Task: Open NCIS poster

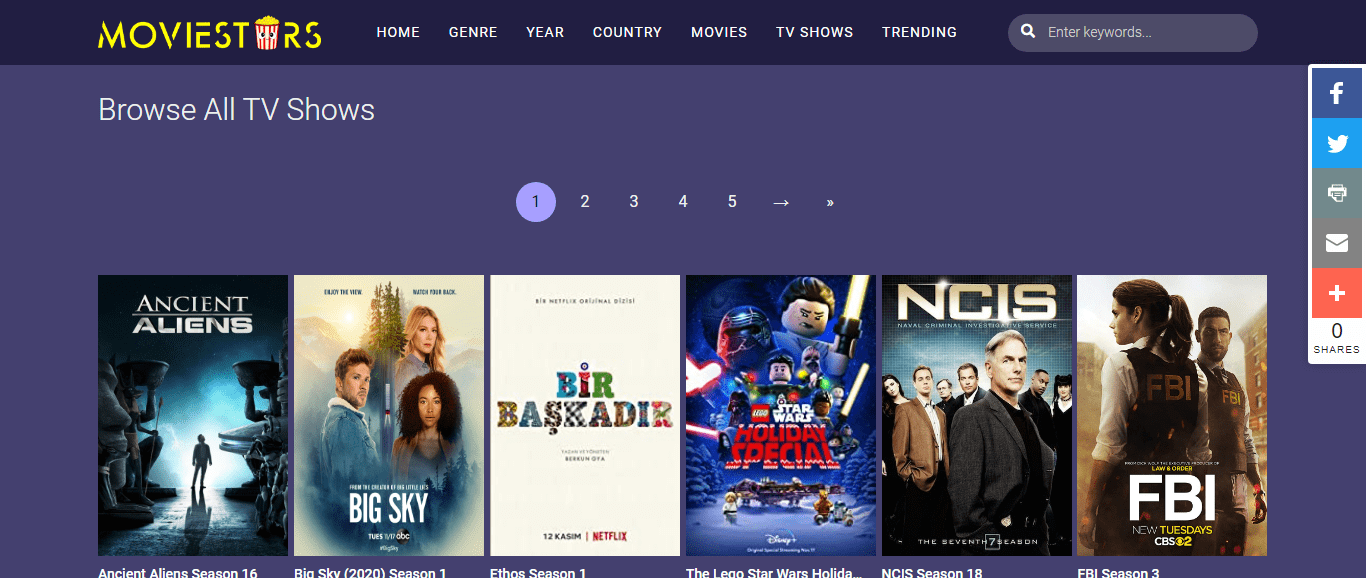Action: click(977, 415)
